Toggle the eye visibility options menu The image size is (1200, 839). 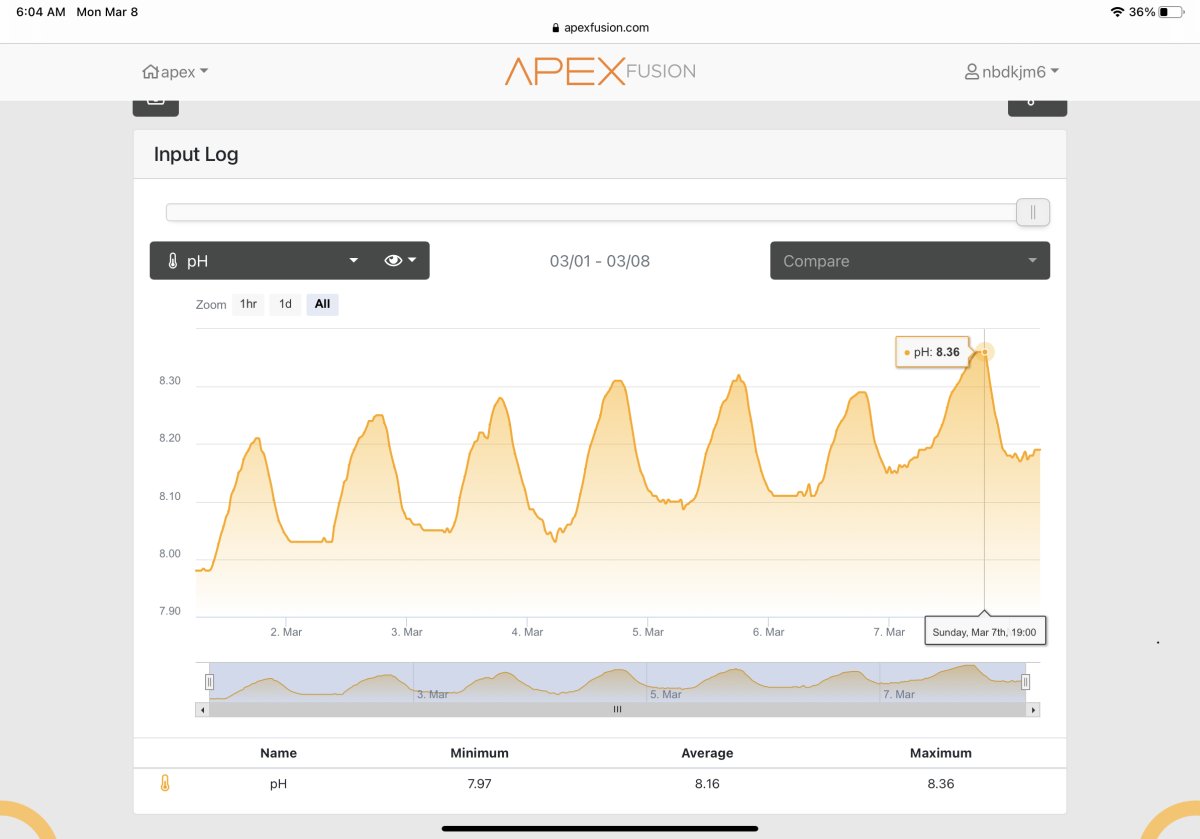tap(400, 261)
